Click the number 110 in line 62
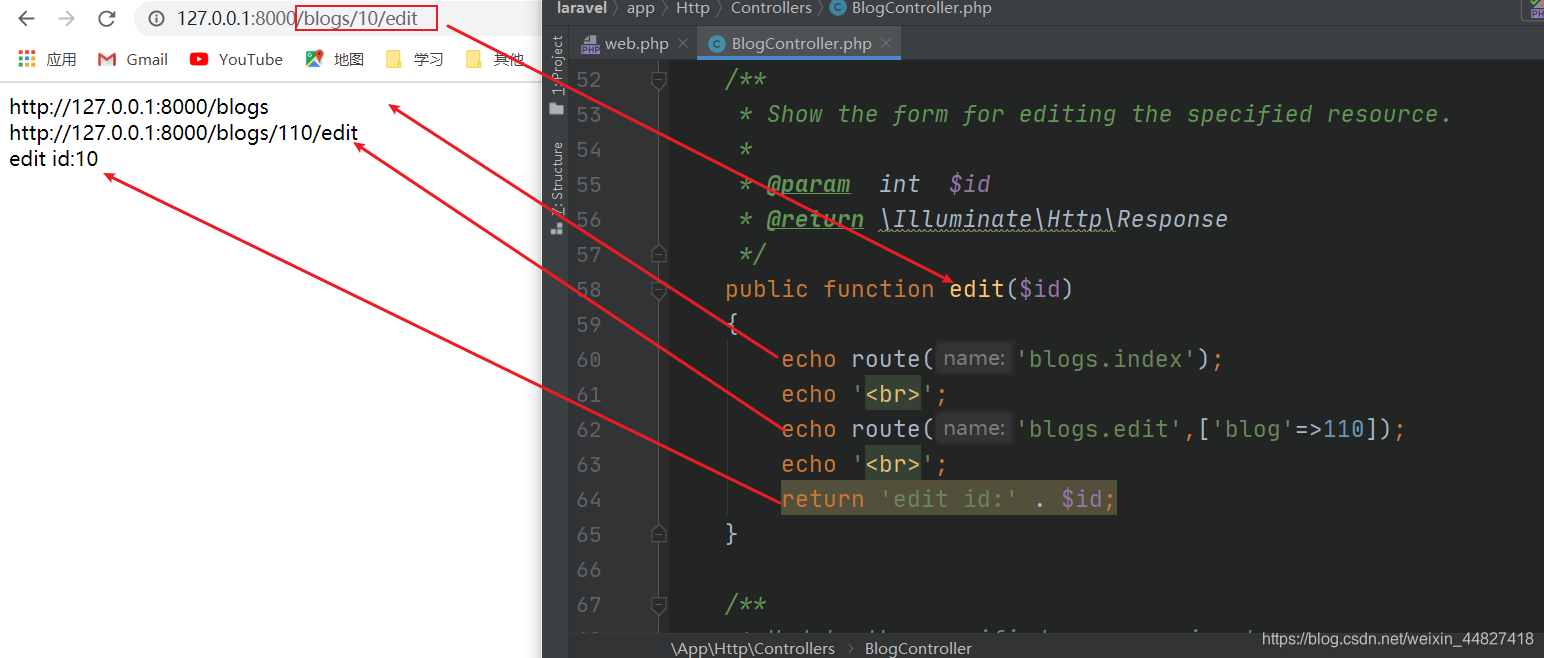 coord(1344,429)
